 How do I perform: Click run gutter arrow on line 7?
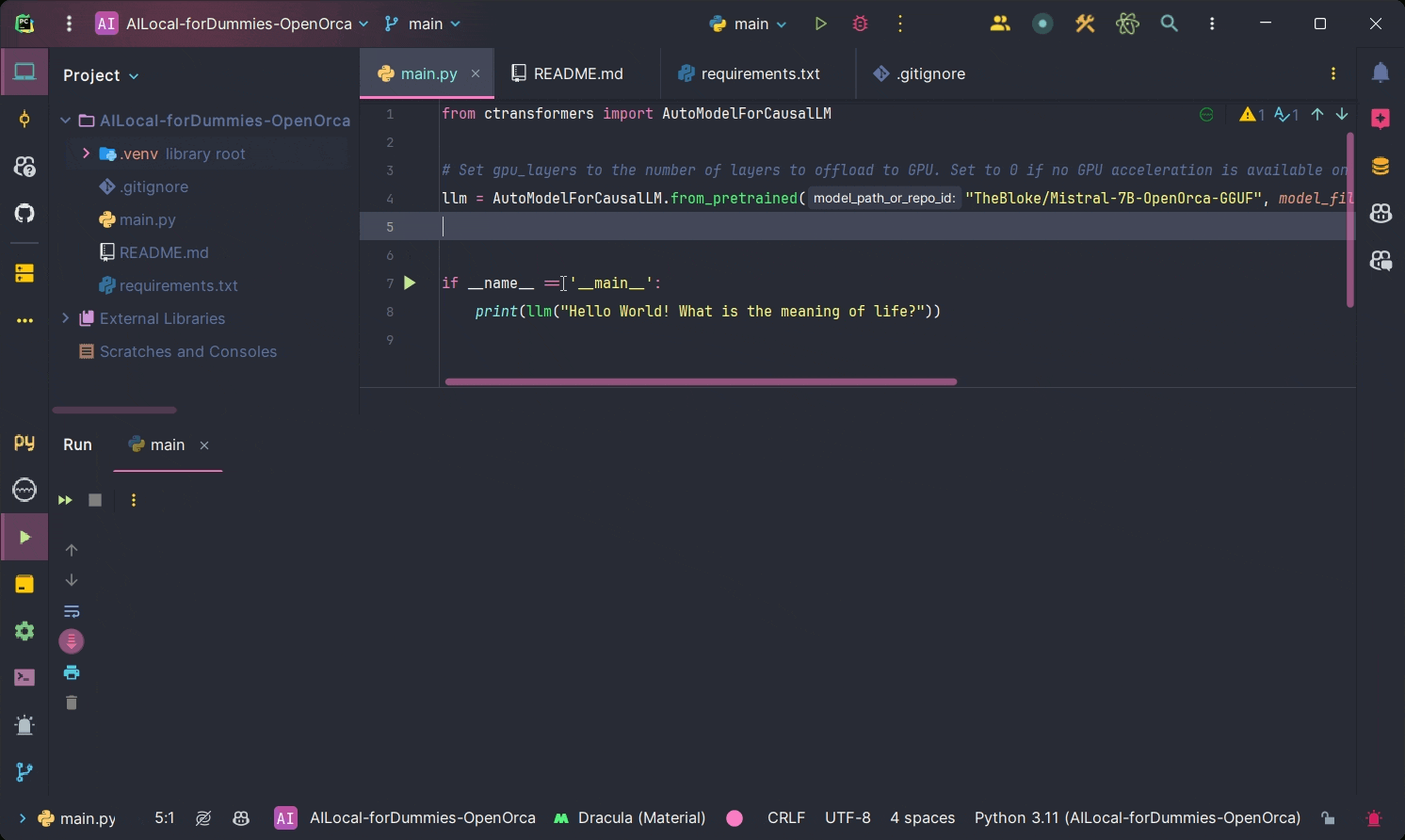coord(410,283)
